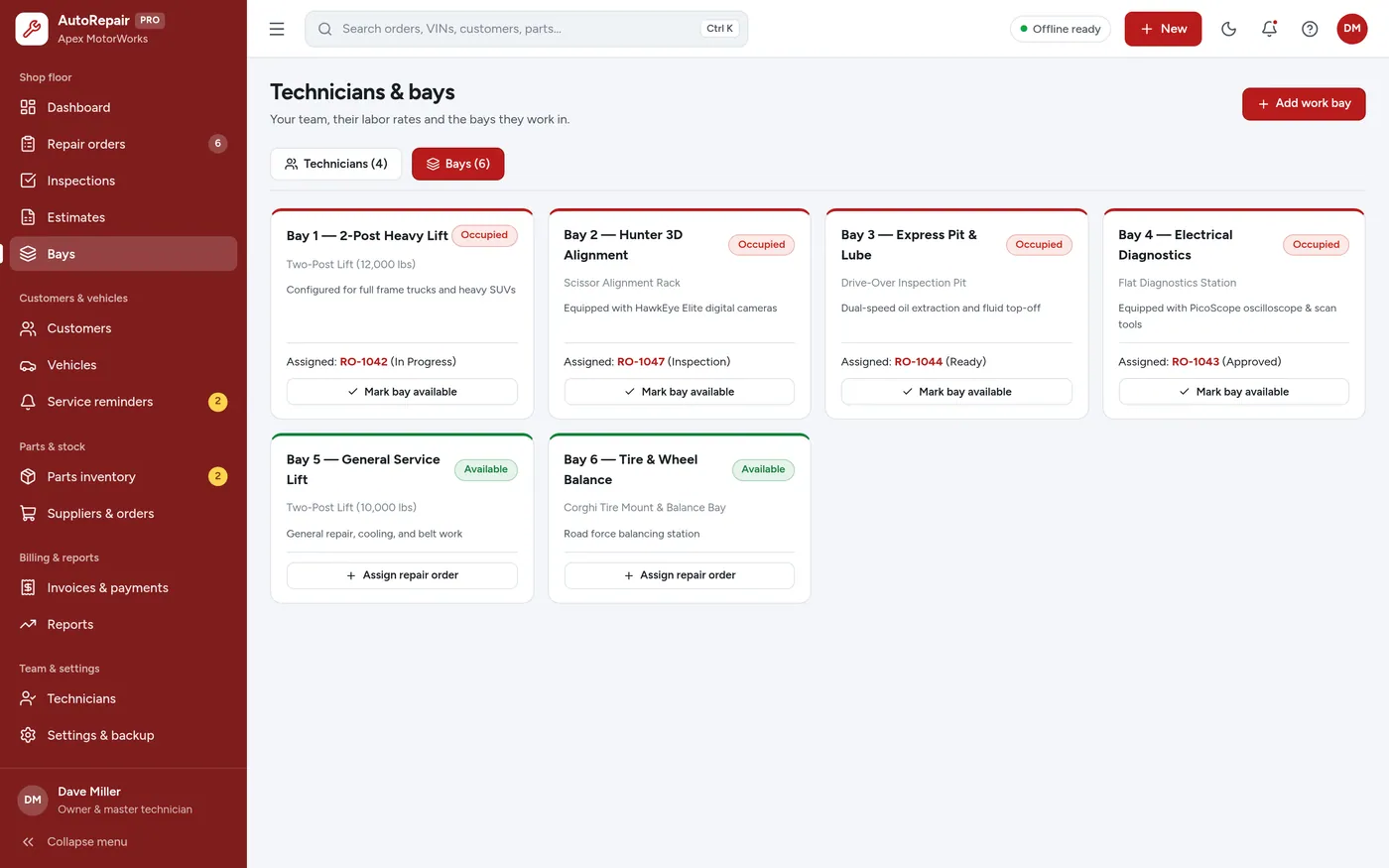Click the Bays layers icon in sidebar

[28, 254]
